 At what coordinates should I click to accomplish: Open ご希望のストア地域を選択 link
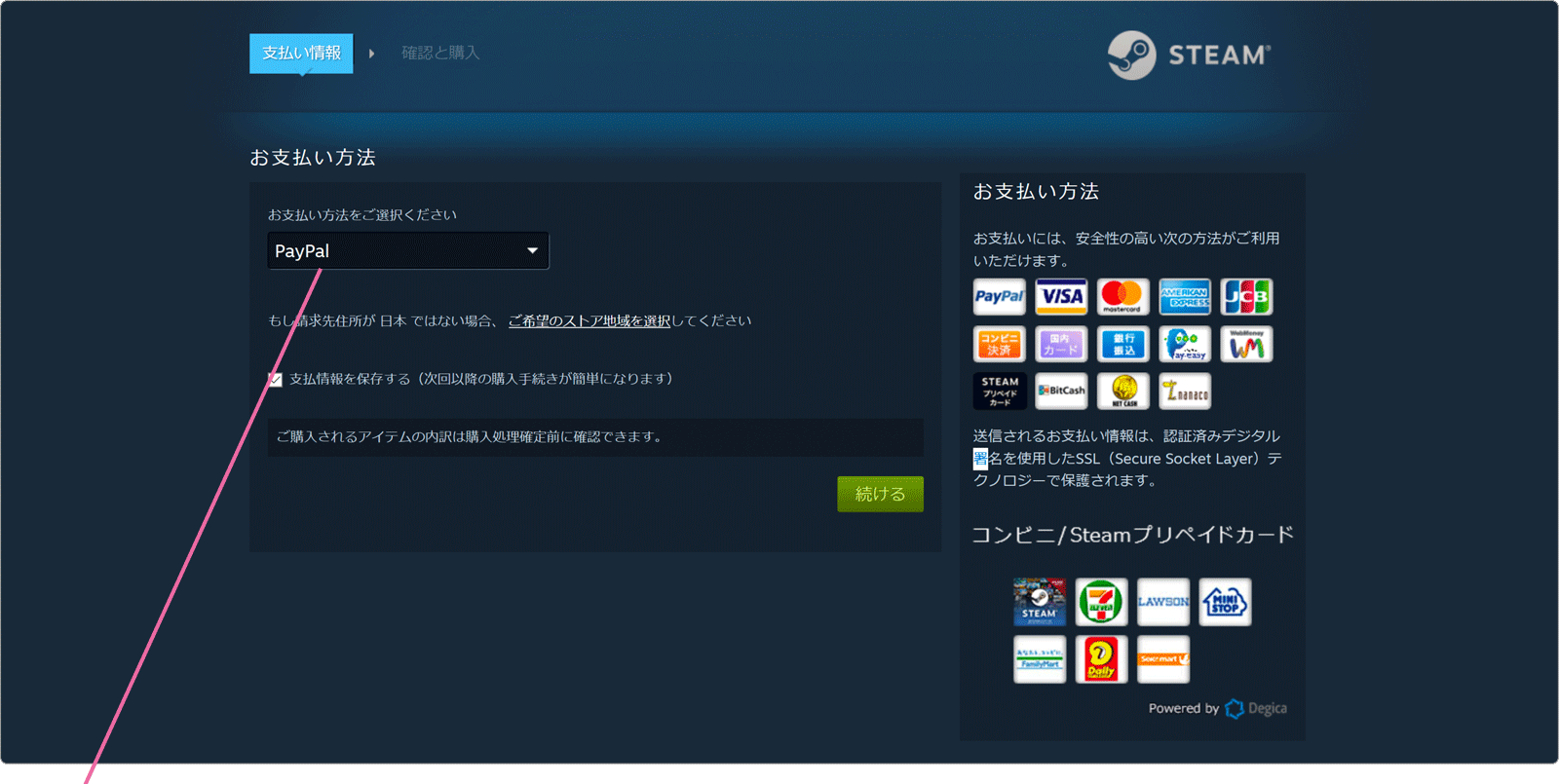[x=589, y=320]
